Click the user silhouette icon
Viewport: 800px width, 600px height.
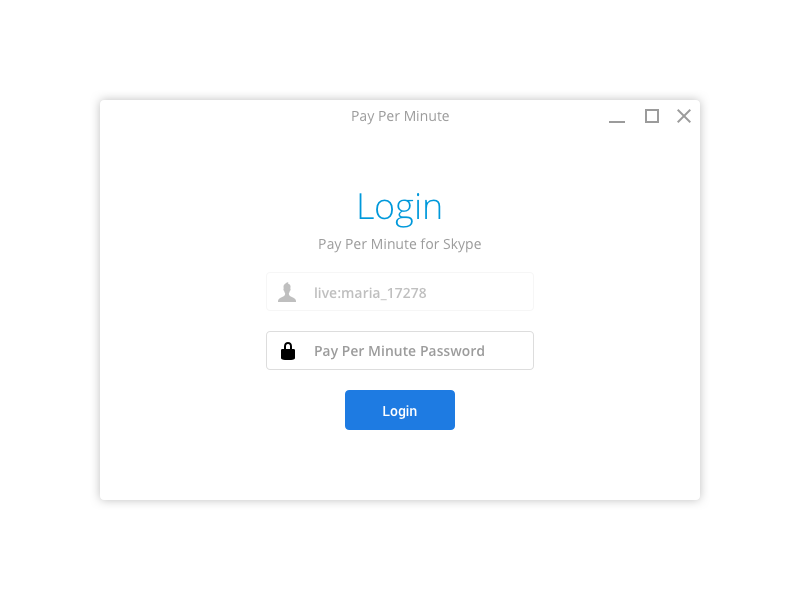(287, 292)
